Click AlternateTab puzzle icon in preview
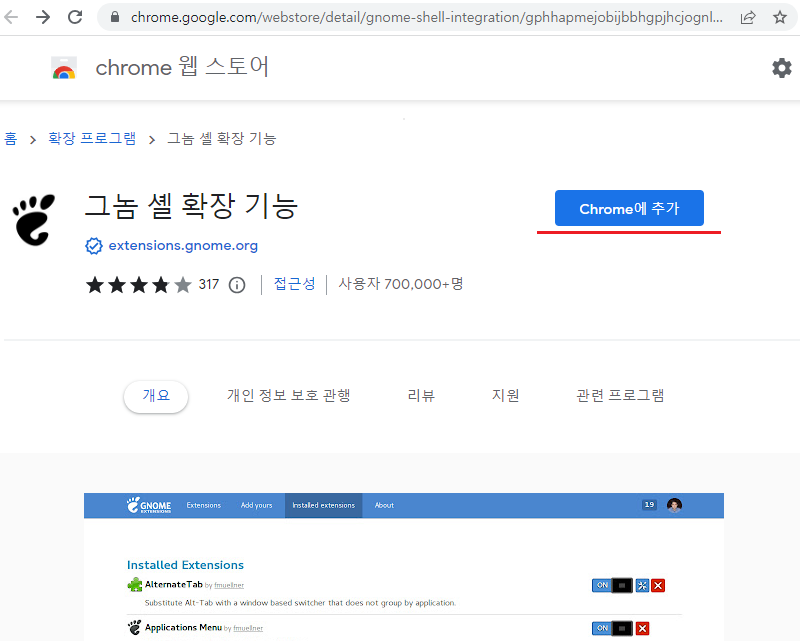 point(135,584)
